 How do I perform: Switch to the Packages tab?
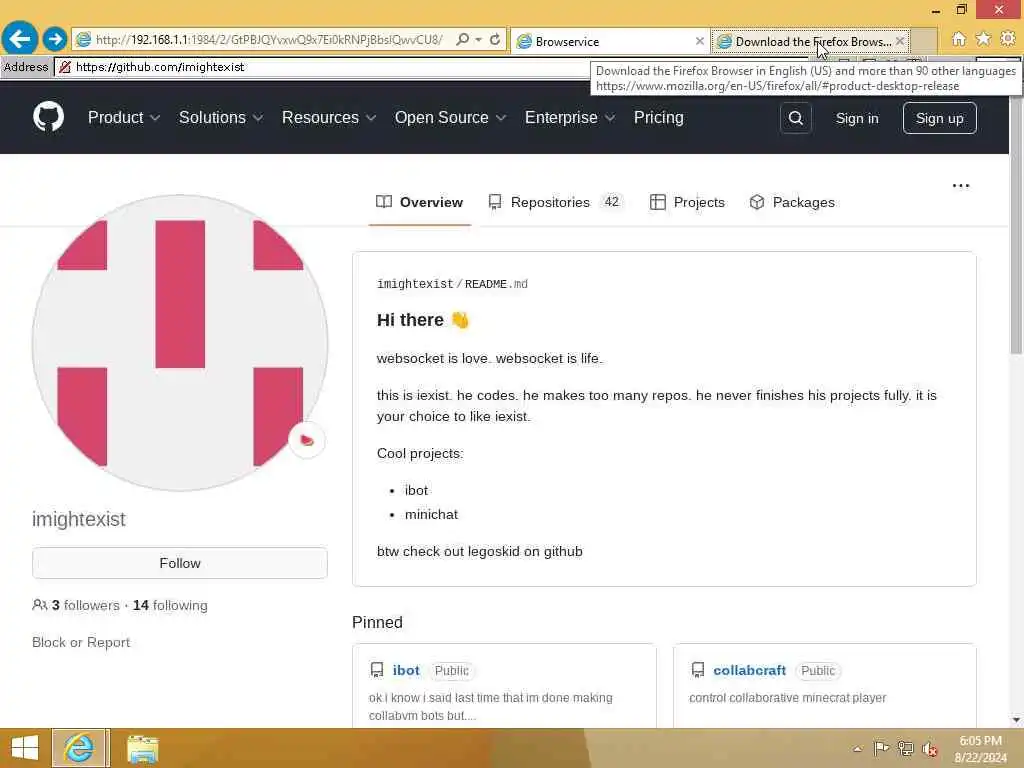tap(792, 202)
